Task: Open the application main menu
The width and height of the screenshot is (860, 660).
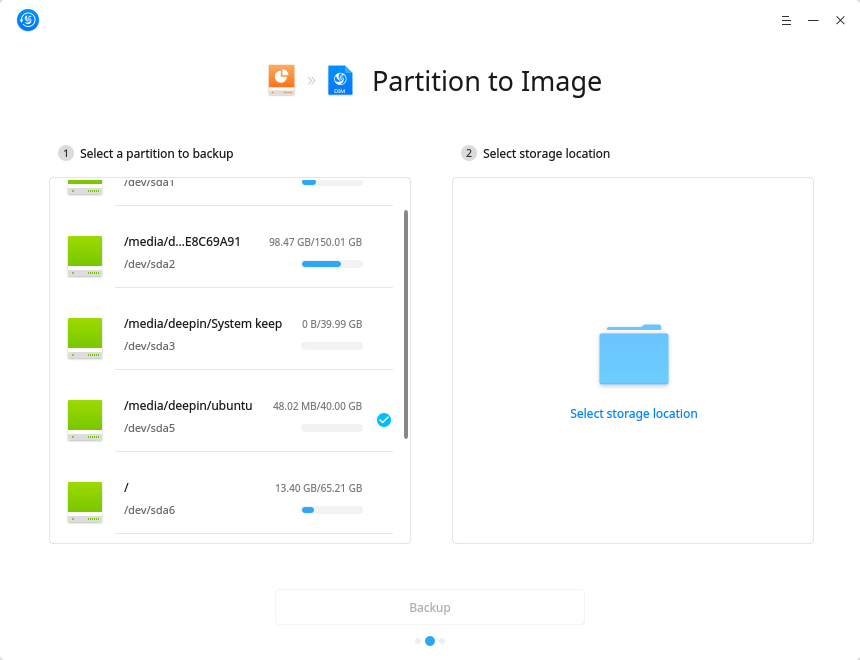Action: click(x=786, y=20)
